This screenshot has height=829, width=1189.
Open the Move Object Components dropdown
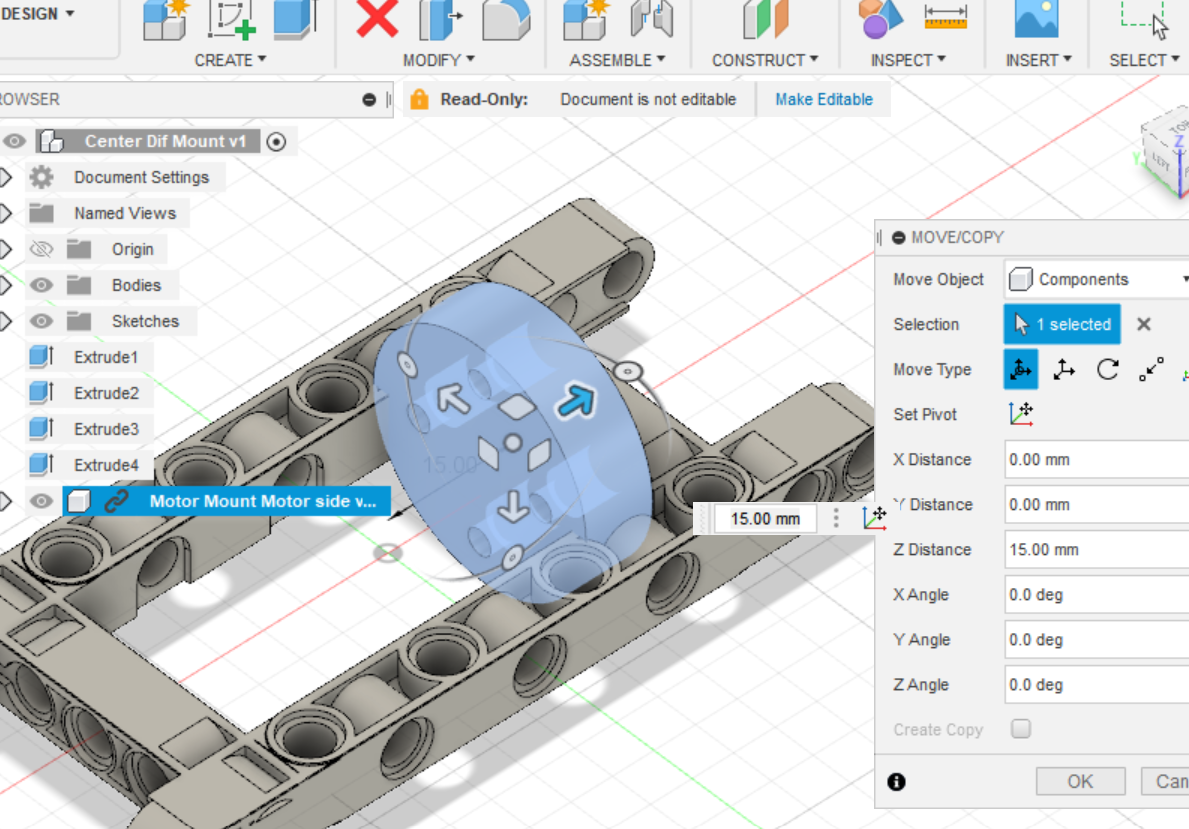pos(1096,279)
